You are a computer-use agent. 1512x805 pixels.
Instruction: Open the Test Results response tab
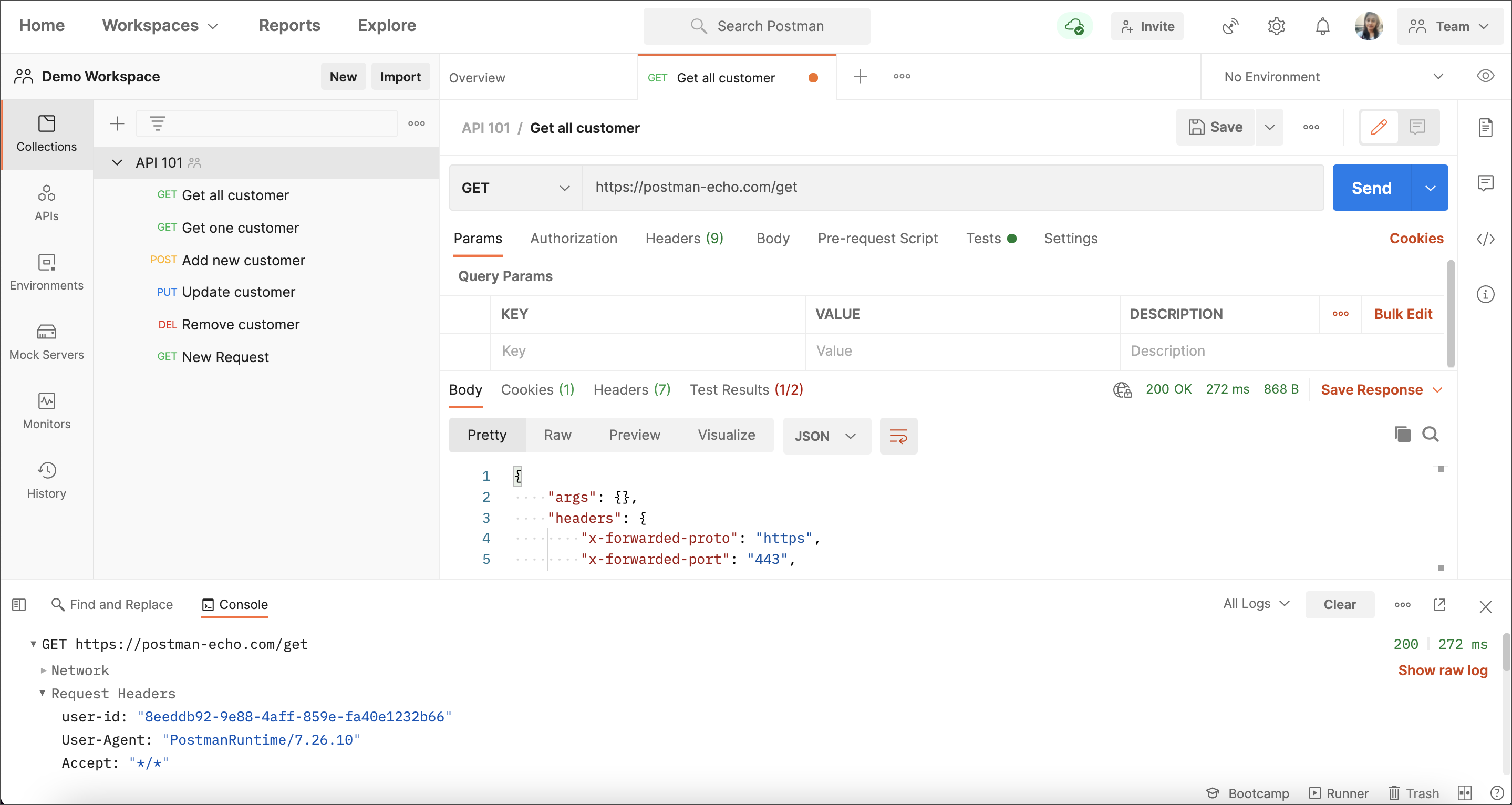click(746, 390)
